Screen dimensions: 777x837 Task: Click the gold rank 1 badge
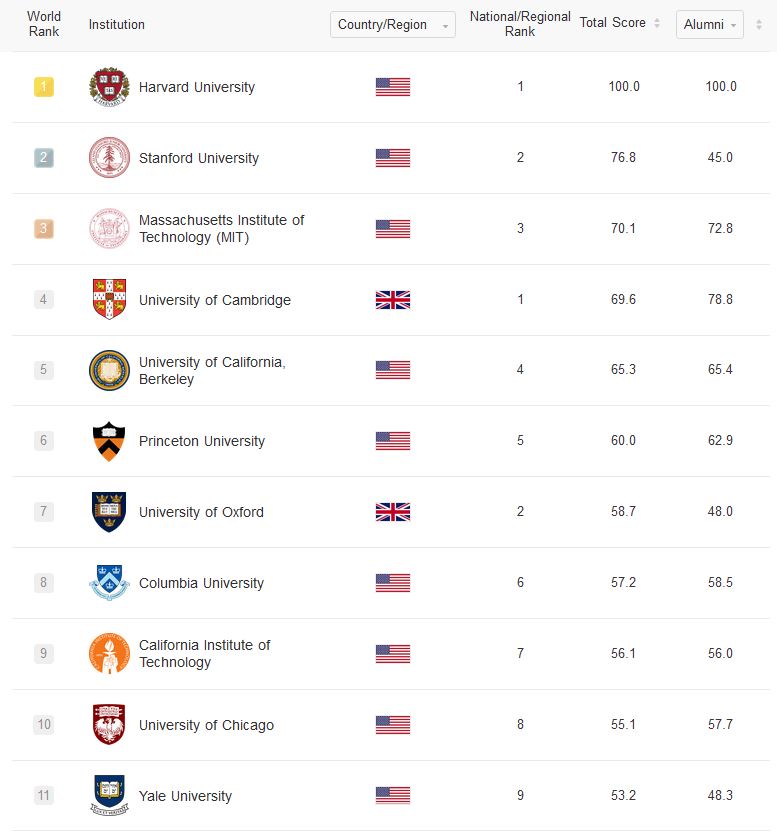[x=44, y=87]
